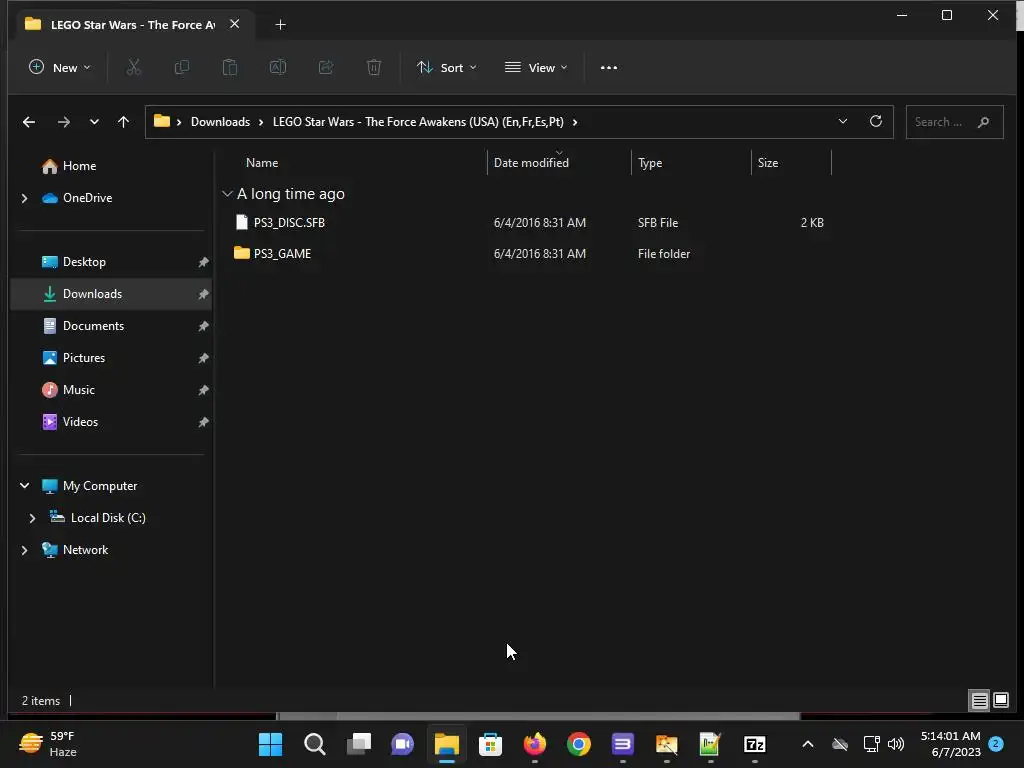Viewport: 1024px width, 768px height.
Task: Sort by the Name column header
Action: click(x=262, y=163)
